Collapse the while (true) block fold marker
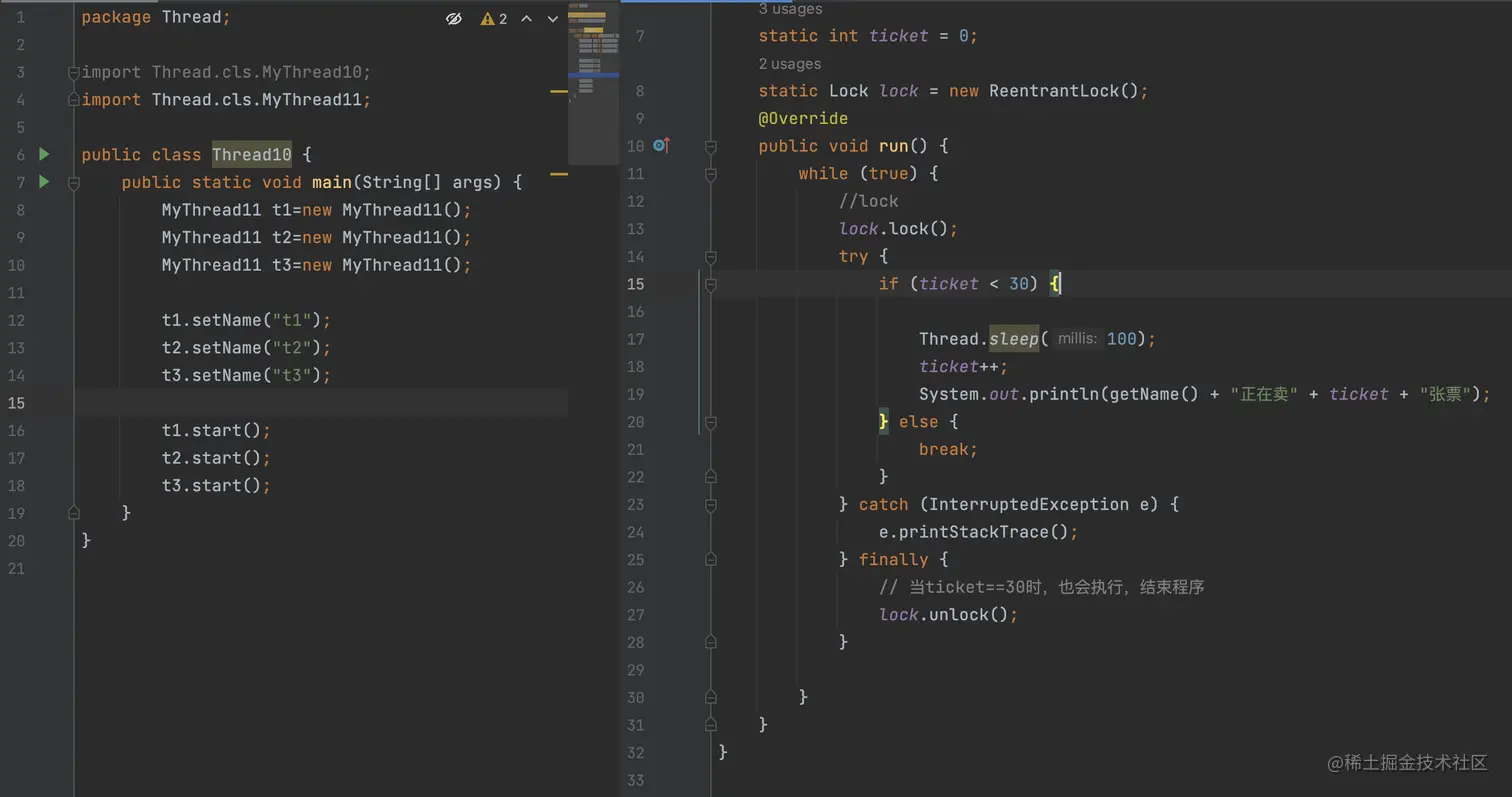Image resolution: width=1512 pixels, height=797 pixels. [x=710, y=174]
